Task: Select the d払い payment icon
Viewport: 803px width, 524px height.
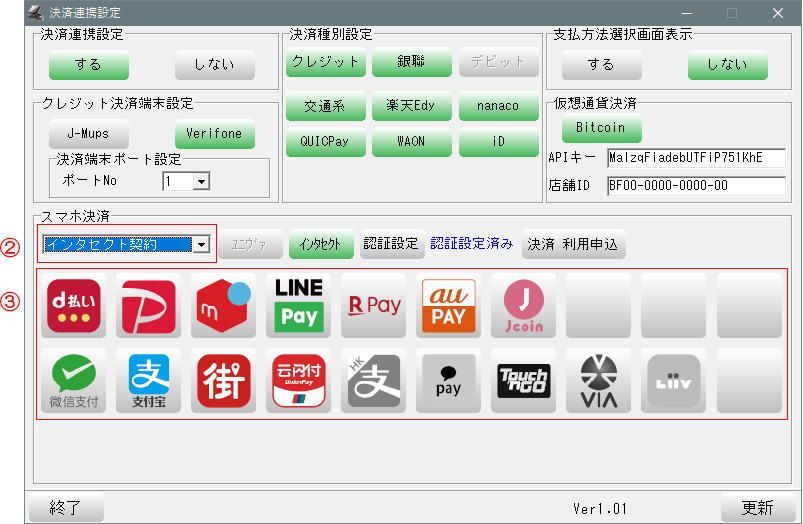Action: pos(75,306)
